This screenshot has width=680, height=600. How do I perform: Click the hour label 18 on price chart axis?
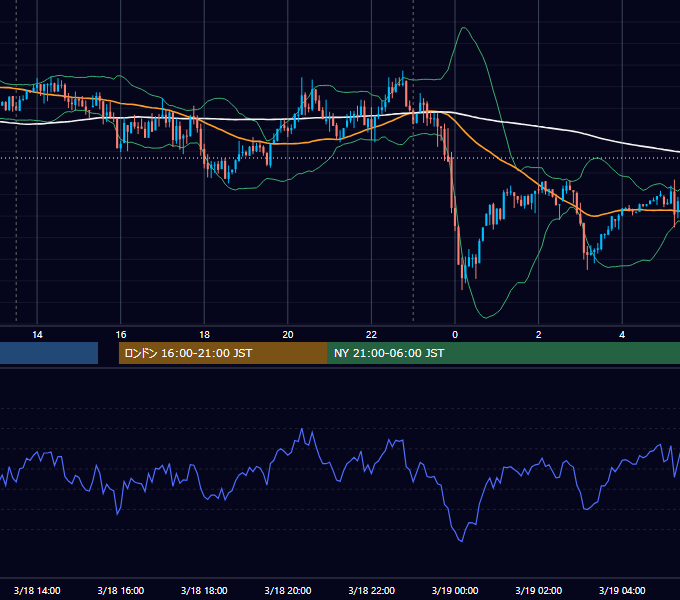point(204,335)
